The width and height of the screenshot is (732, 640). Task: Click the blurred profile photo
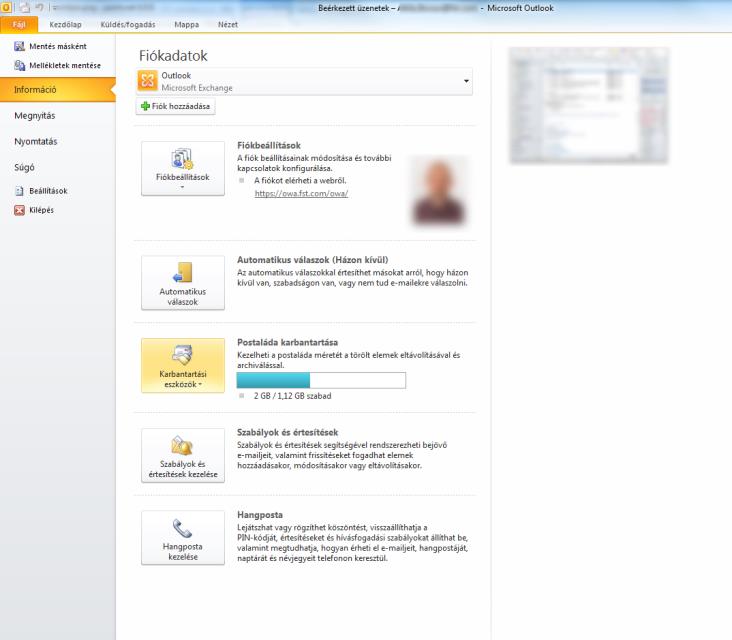[438, 192]
